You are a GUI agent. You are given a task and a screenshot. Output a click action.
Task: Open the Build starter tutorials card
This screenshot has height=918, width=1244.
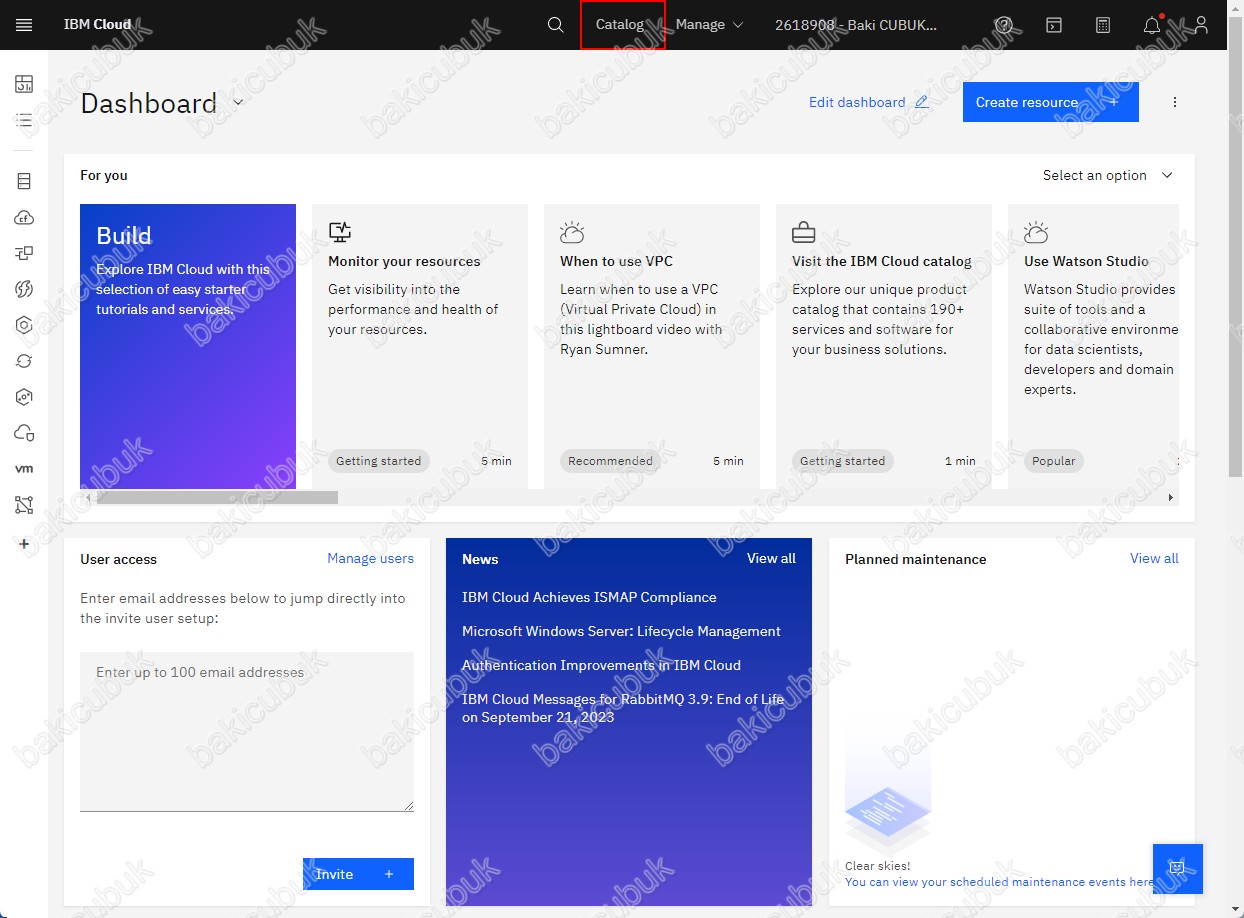188,346
